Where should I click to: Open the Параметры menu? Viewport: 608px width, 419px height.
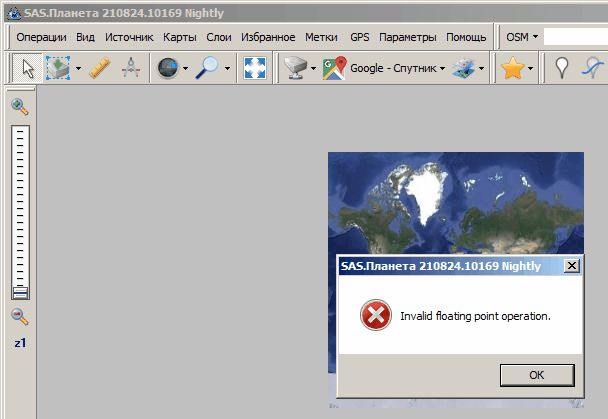[x=407, y=37]
